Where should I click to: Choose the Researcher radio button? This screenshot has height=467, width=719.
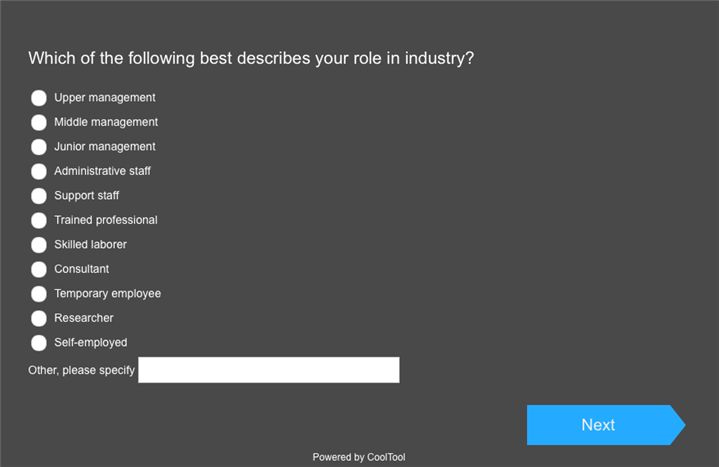coord(39,318)
